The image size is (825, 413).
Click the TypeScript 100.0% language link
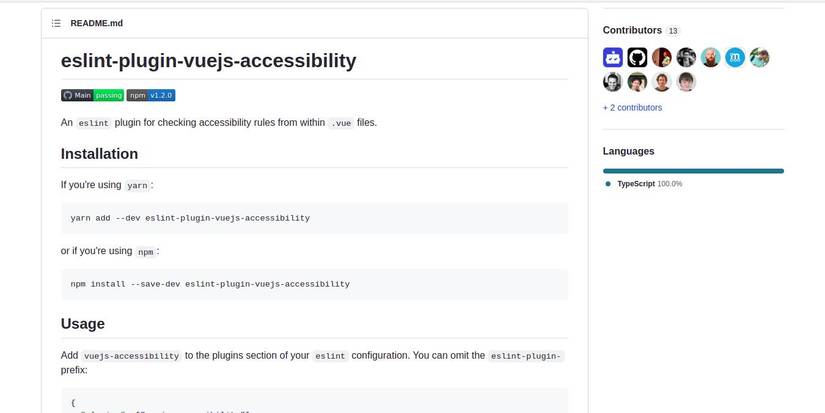coord(649,184)
